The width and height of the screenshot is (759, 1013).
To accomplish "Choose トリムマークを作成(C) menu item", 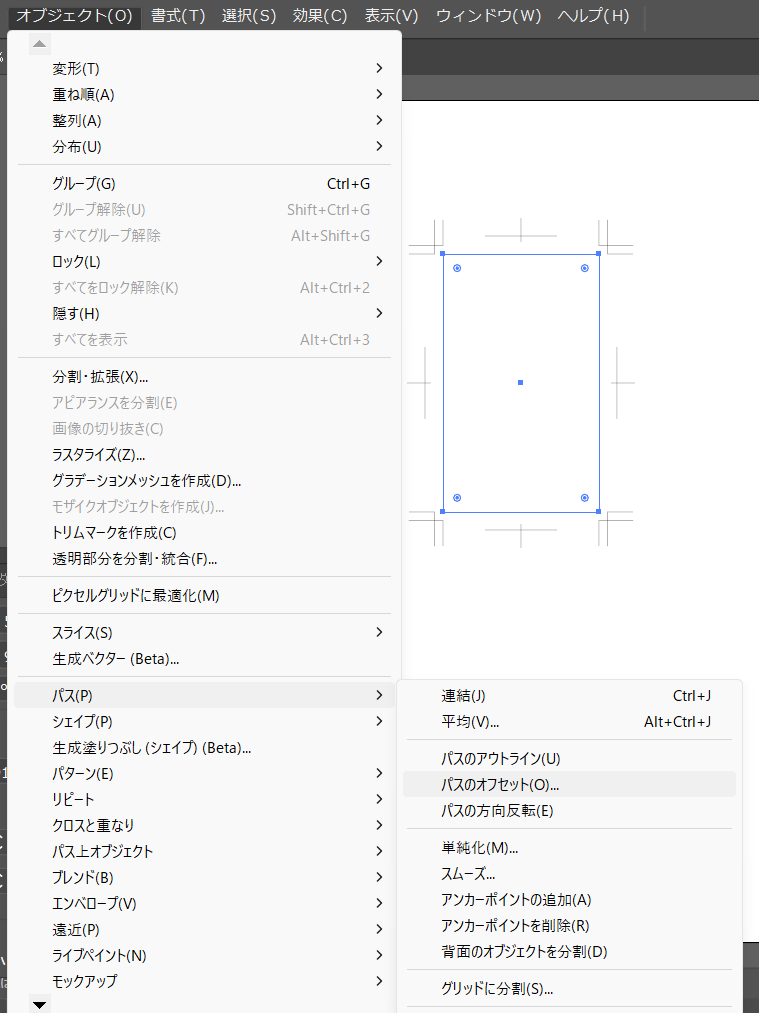I will pyautogui.click(x=114, y=533).
